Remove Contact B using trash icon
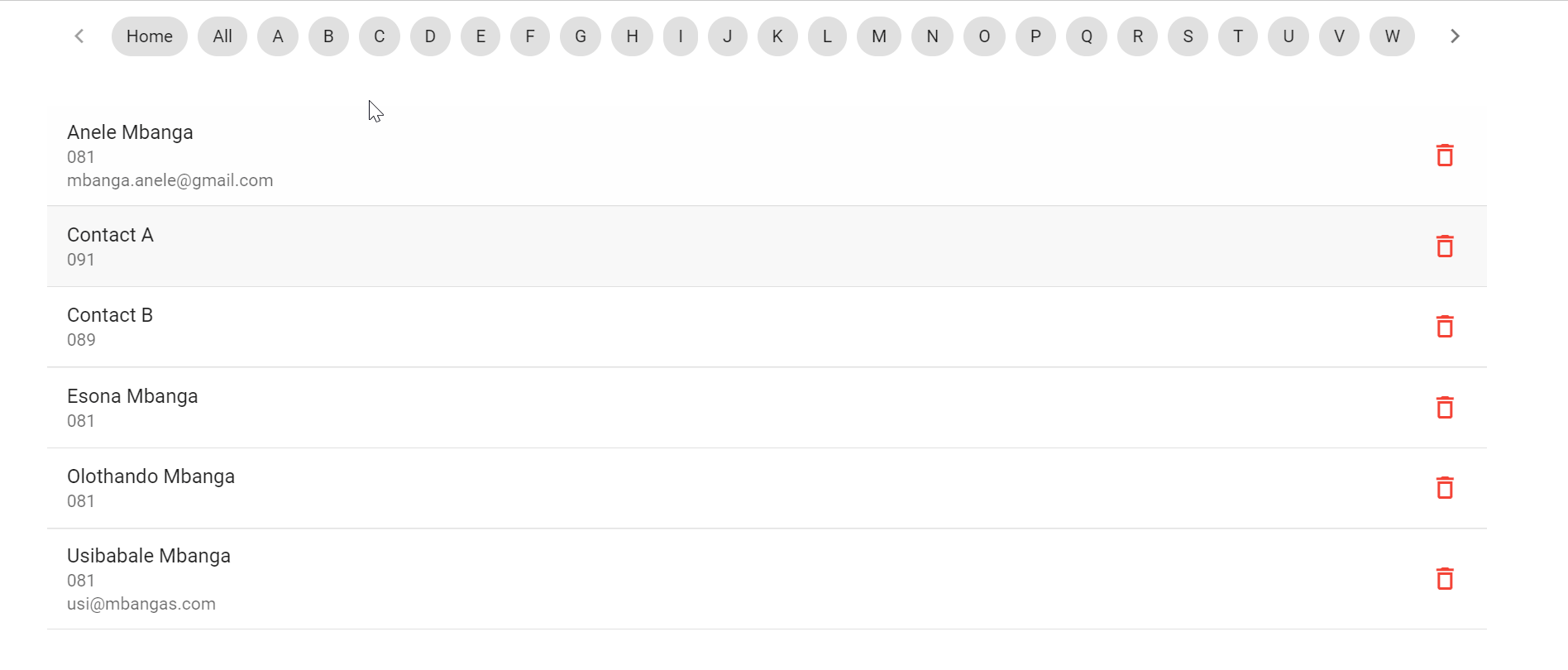The width and height of the screenshot is (1568, 670). (x=1445, y=327)
